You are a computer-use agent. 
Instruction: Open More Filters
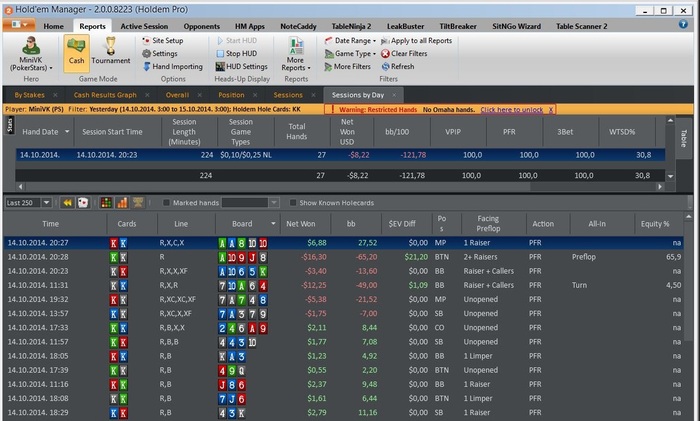(348, 67)
